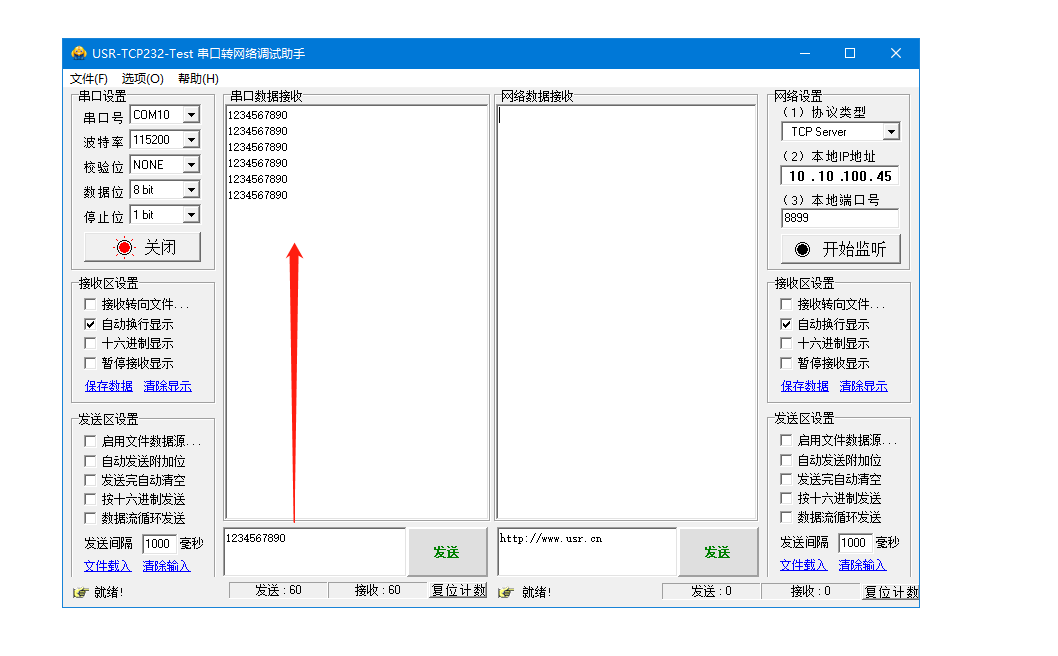
Task: Enable network 按十六进制发送 checkbox
Action: (x=786, y=498)
